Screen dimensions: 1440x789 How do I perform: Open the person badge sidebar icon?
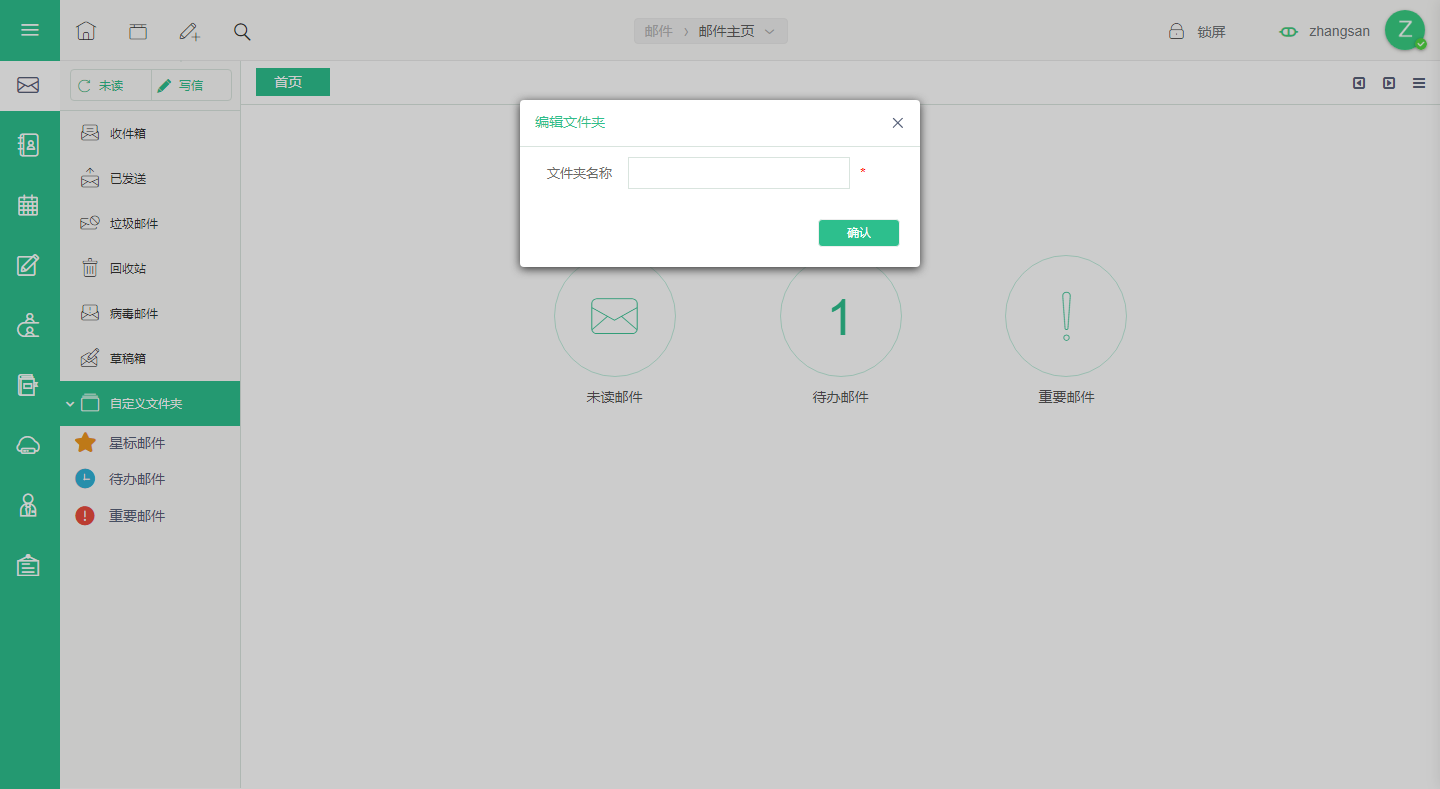[28, 505]
